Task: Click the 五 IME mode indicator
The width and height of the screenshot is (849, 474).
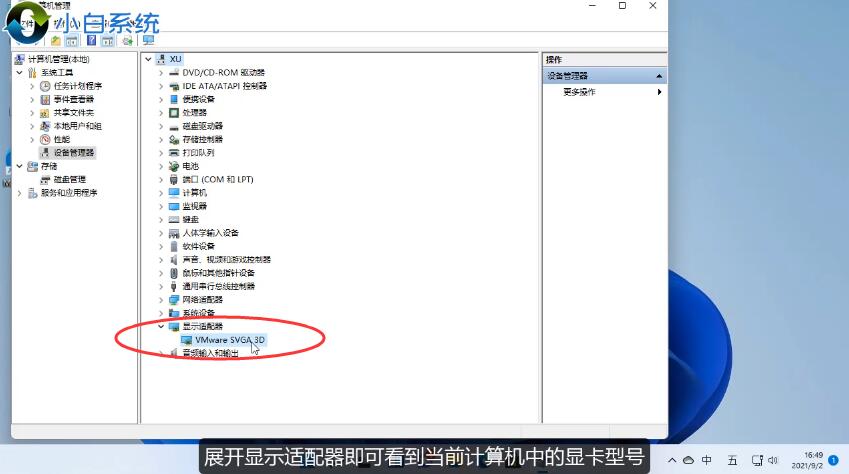Action: click(x=732, y=460)
